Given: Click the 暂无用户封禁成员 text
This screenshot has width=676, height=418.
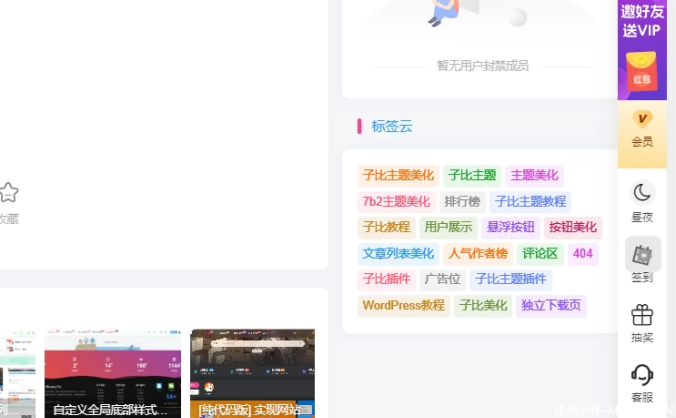Looking at the screenshot, I should coord(482,66).
